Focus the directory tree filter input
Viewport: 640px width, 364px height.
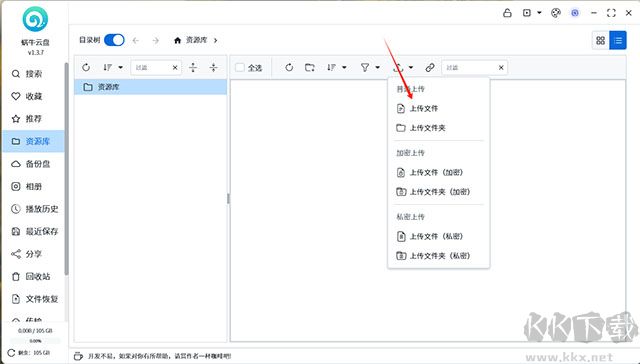pos(151,68)
